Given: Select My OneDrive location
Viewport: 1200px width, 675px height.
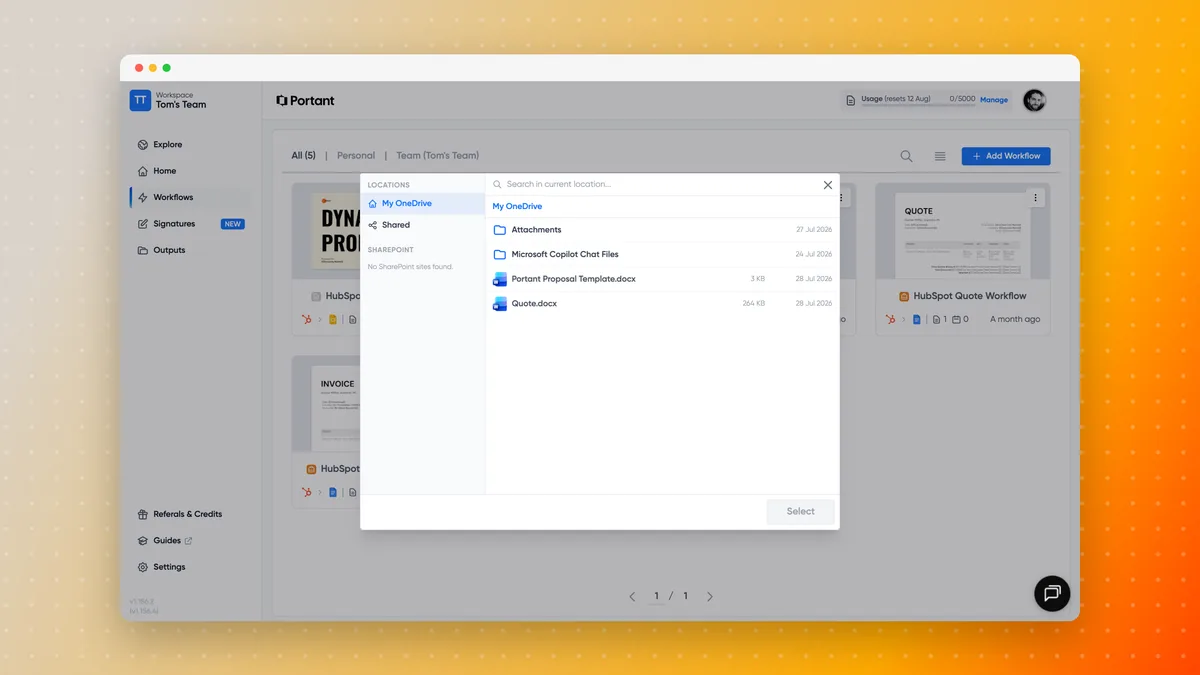Looking at the screenshot, I should click(x=423, y=204).
